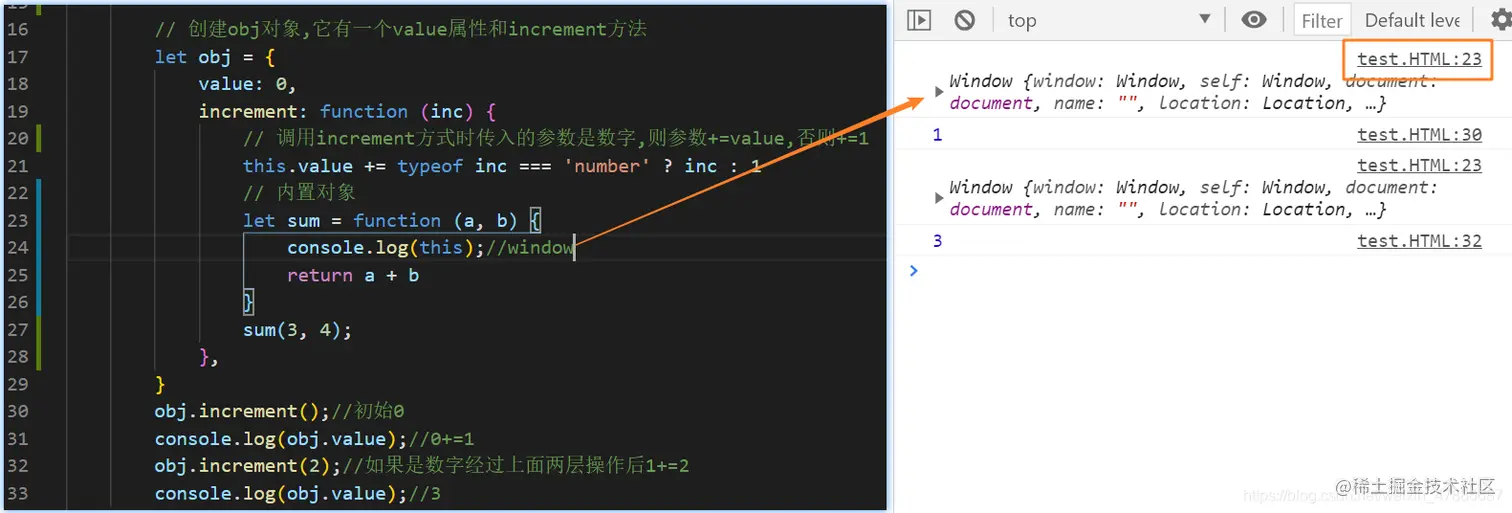The height and width of the screenshot is (513, 1512).
Task: Focus the console Filter input field
Action: click(x=1322, y=20)
